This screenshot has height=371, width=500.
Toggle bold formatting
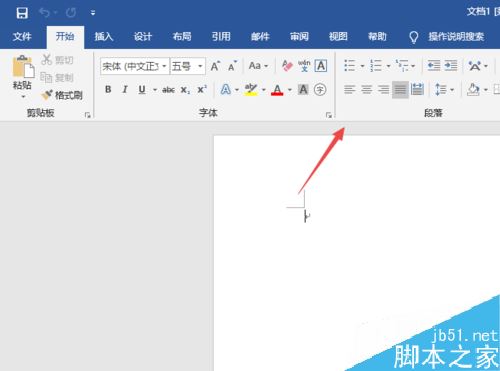(x=108, y=89)
